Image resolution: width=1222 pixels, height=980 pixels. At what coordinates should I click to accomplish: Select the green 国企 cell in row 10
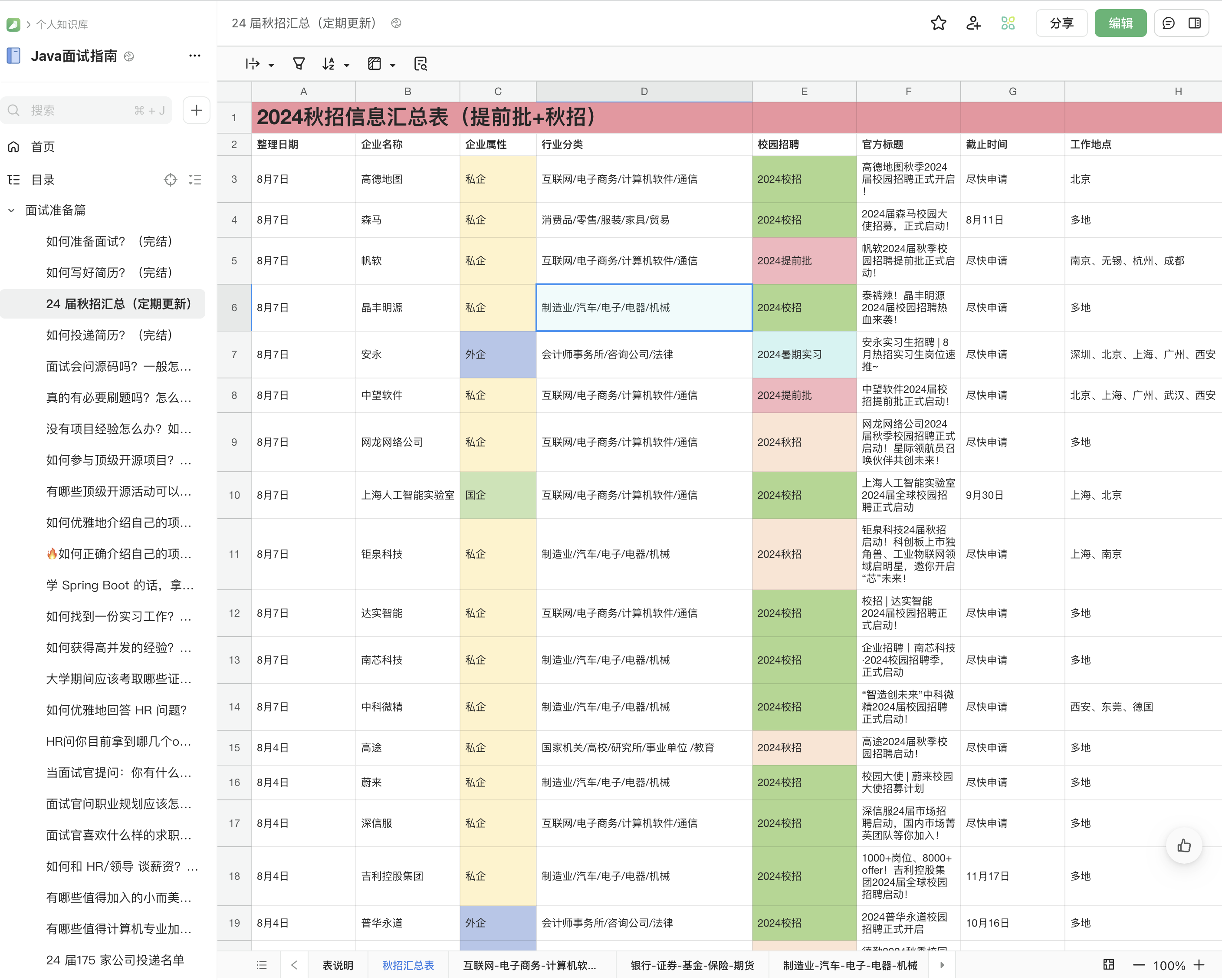pos(498,495)
